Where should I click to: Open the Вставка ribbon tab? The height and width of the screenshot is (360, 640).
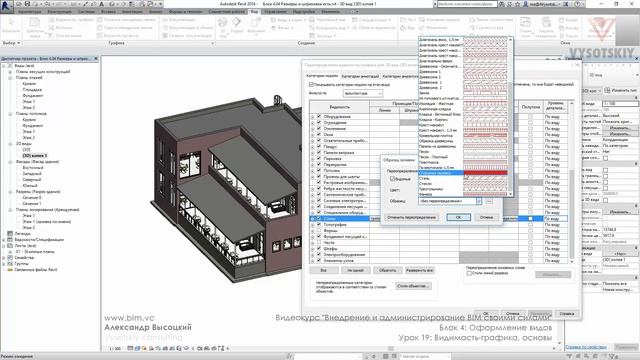point(108,11)
